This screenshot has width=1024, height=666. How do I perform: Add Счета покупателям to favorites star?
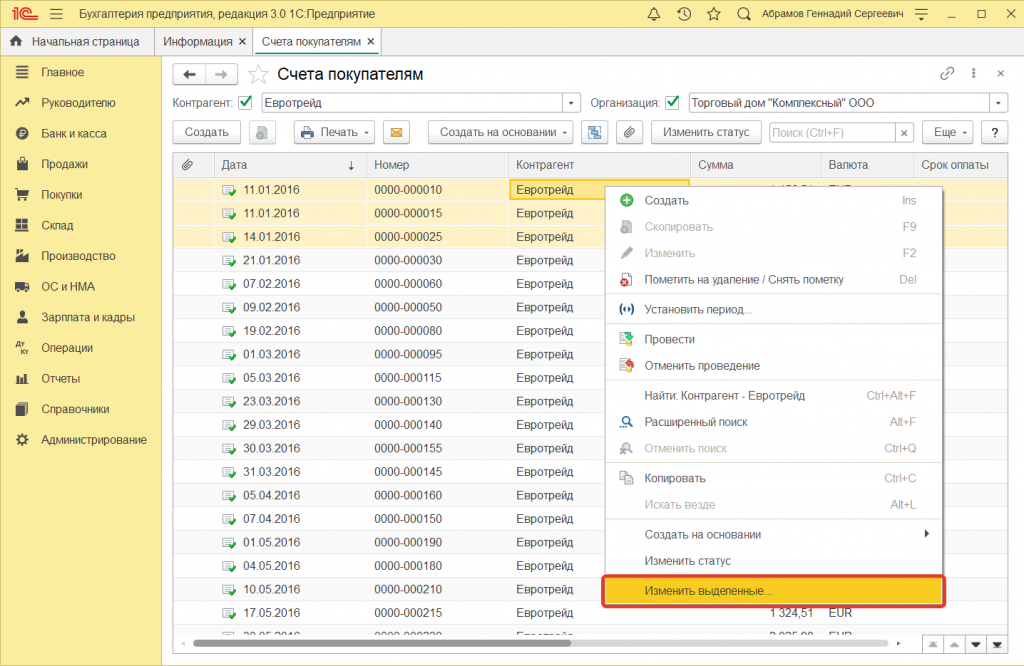tap(259, 74)
